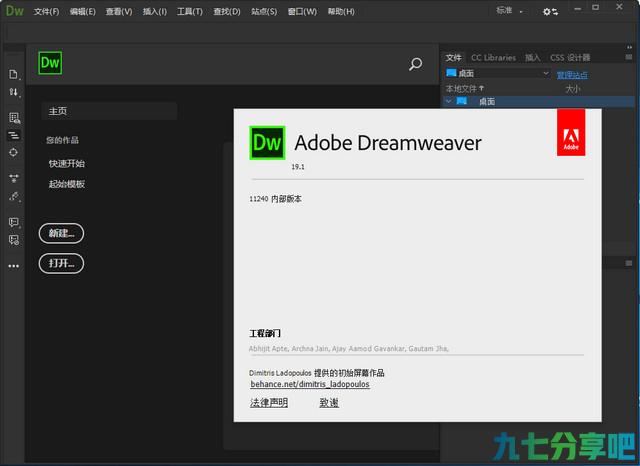
Task: Click the remove comment icon
Action: [14, 240]
